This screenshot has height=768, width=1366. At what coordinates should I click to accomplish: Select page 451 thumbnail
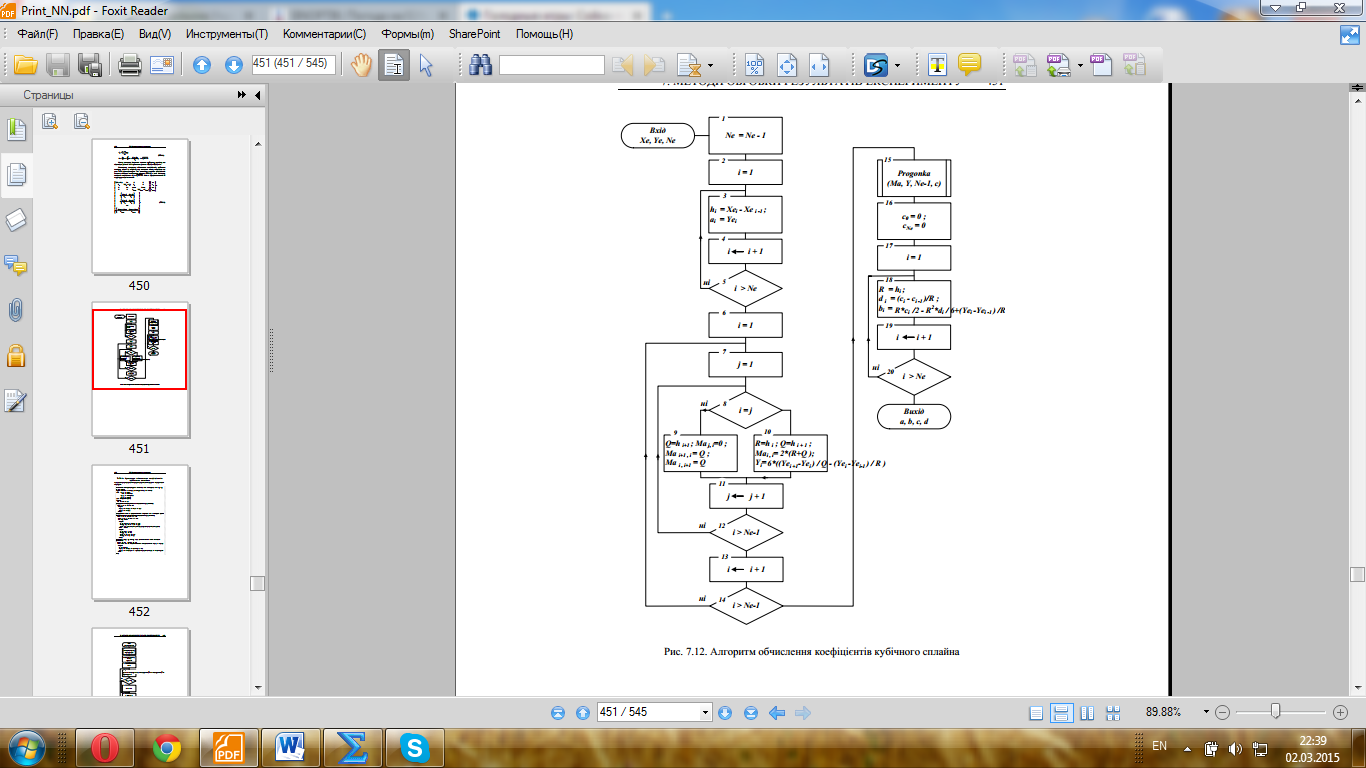point(140,370)
